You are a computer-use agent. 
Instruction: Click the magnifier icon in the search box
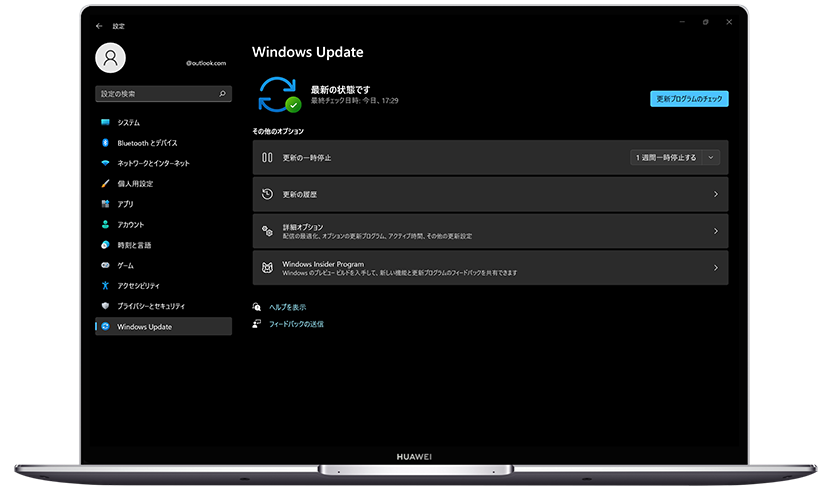[222, 94]
